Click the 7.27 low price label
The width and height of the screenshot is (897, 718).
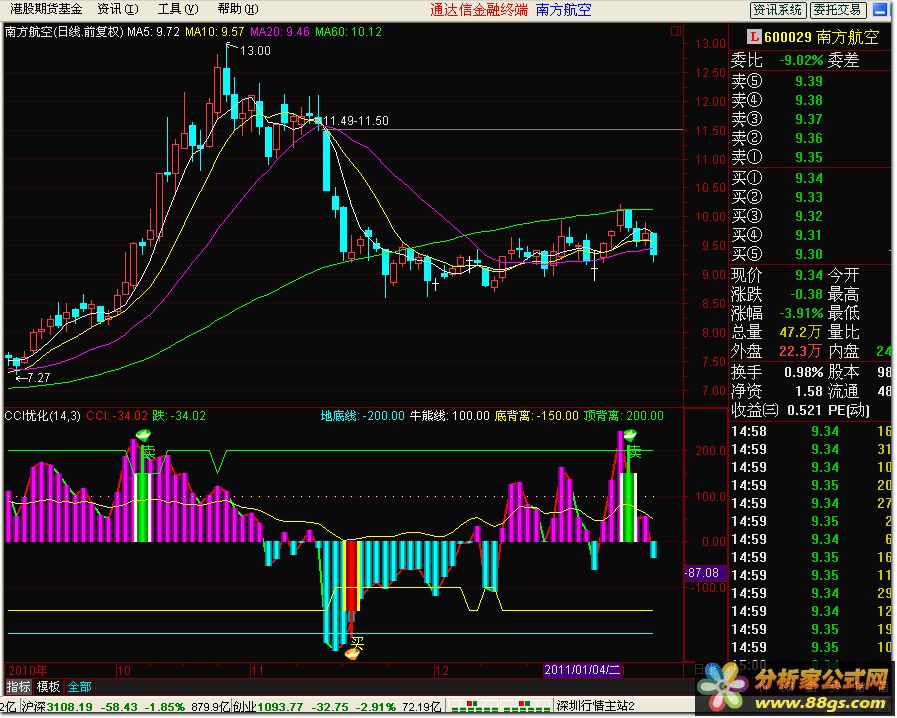pyautogui.click(x=38, y=378)
